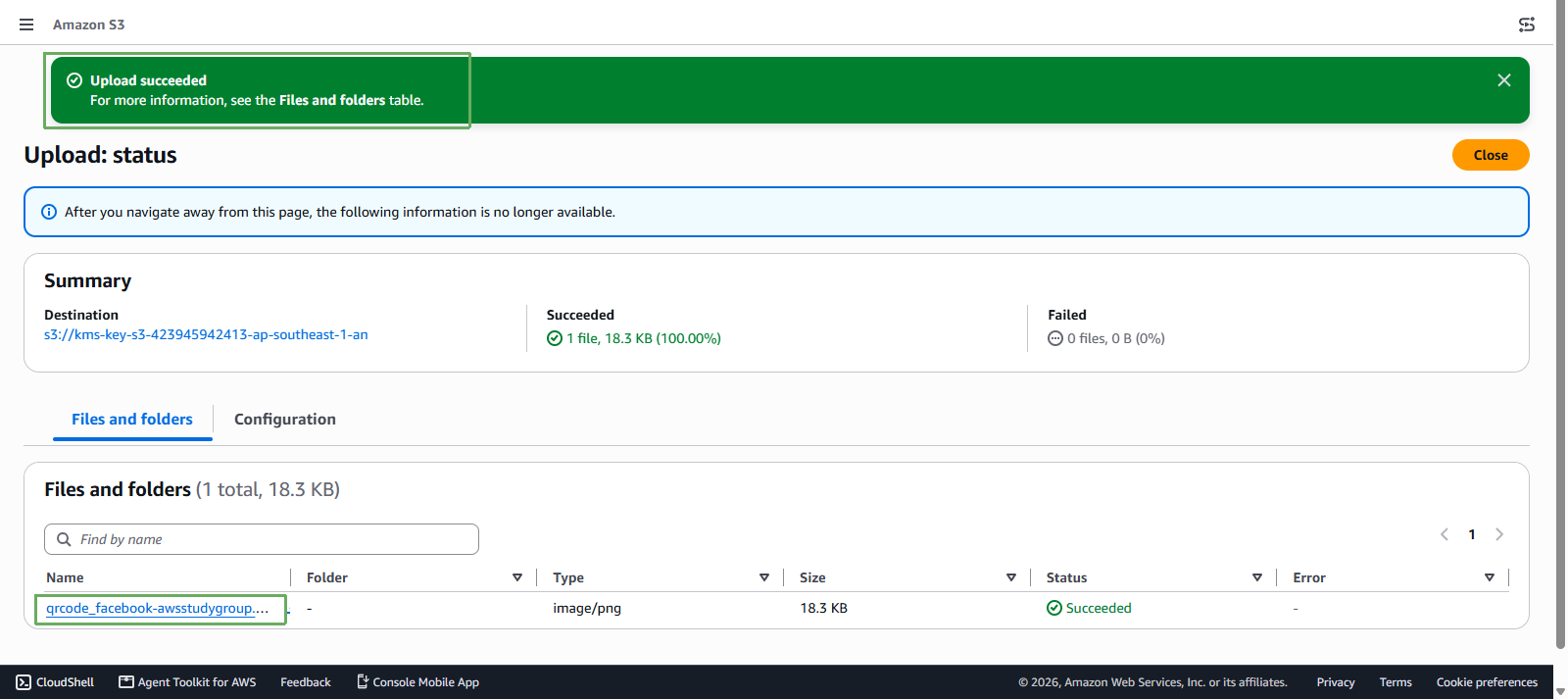The height and width of the screenshot is (699, 1568).
Task: Dismiss the Upload succeeded banner
Action: coord(1504,80)
